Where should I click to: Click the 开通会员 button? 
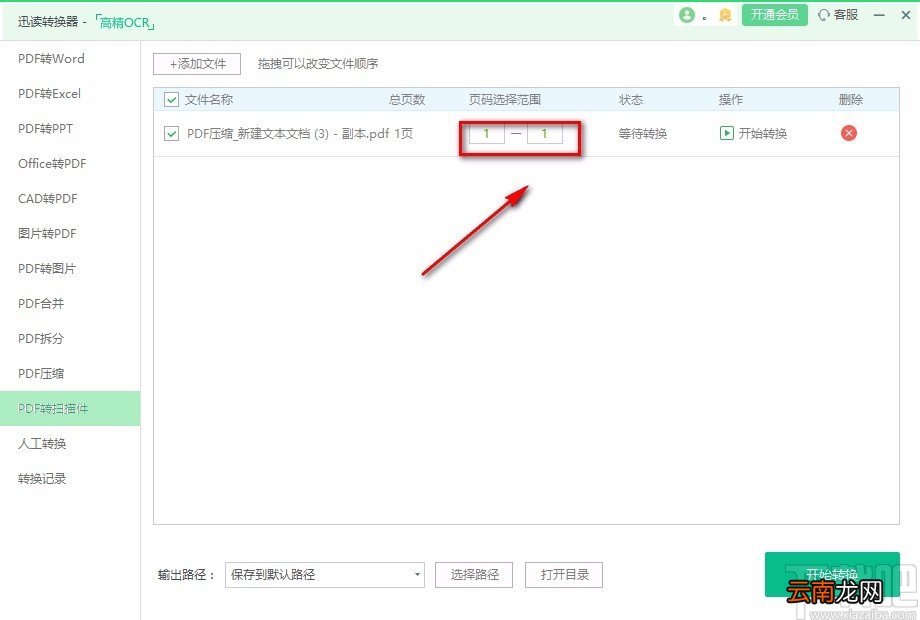(x=774, y=15)
